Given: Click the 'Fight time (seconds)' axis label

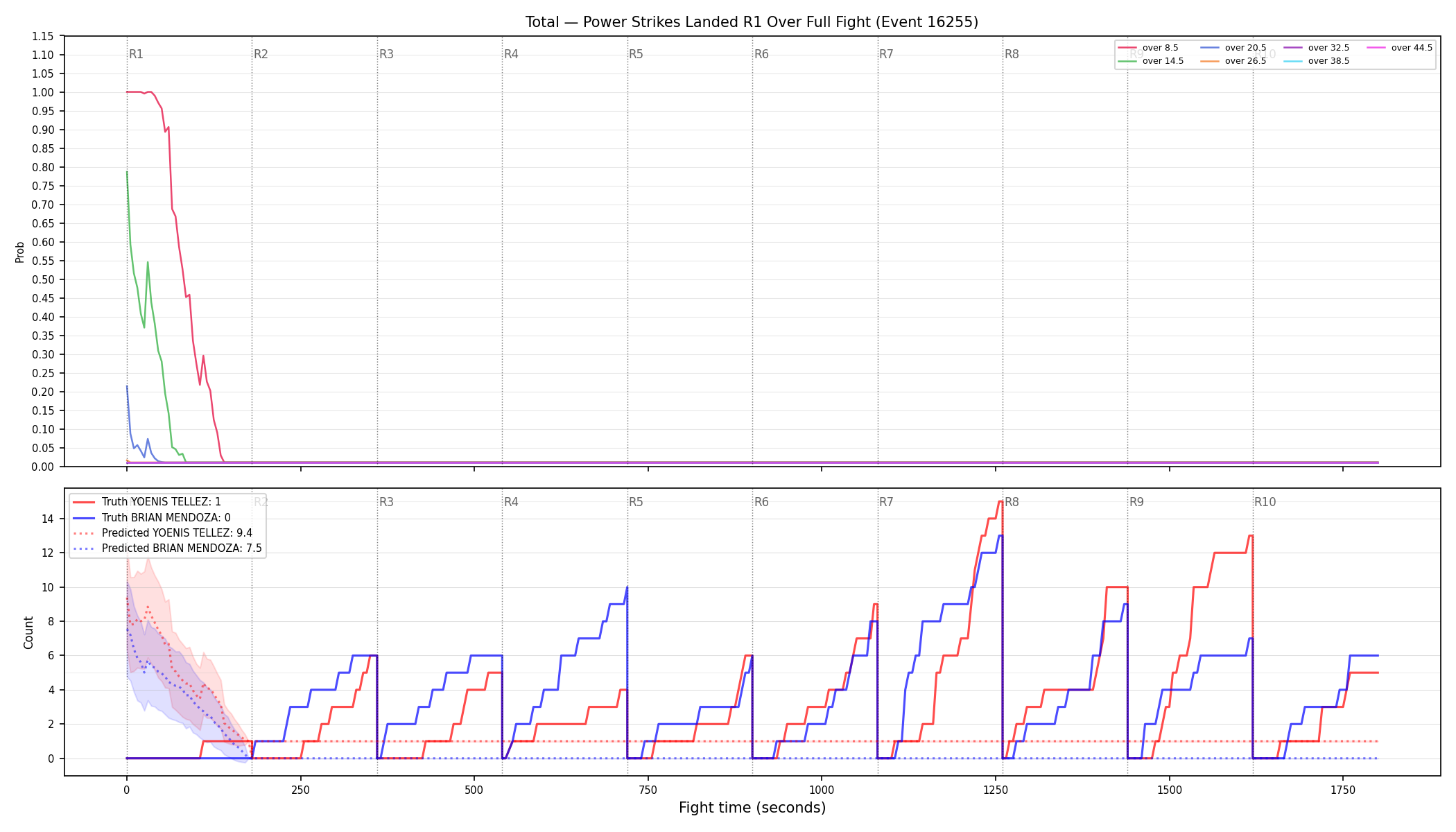Looking at the screenshot, I should (752, 808).
